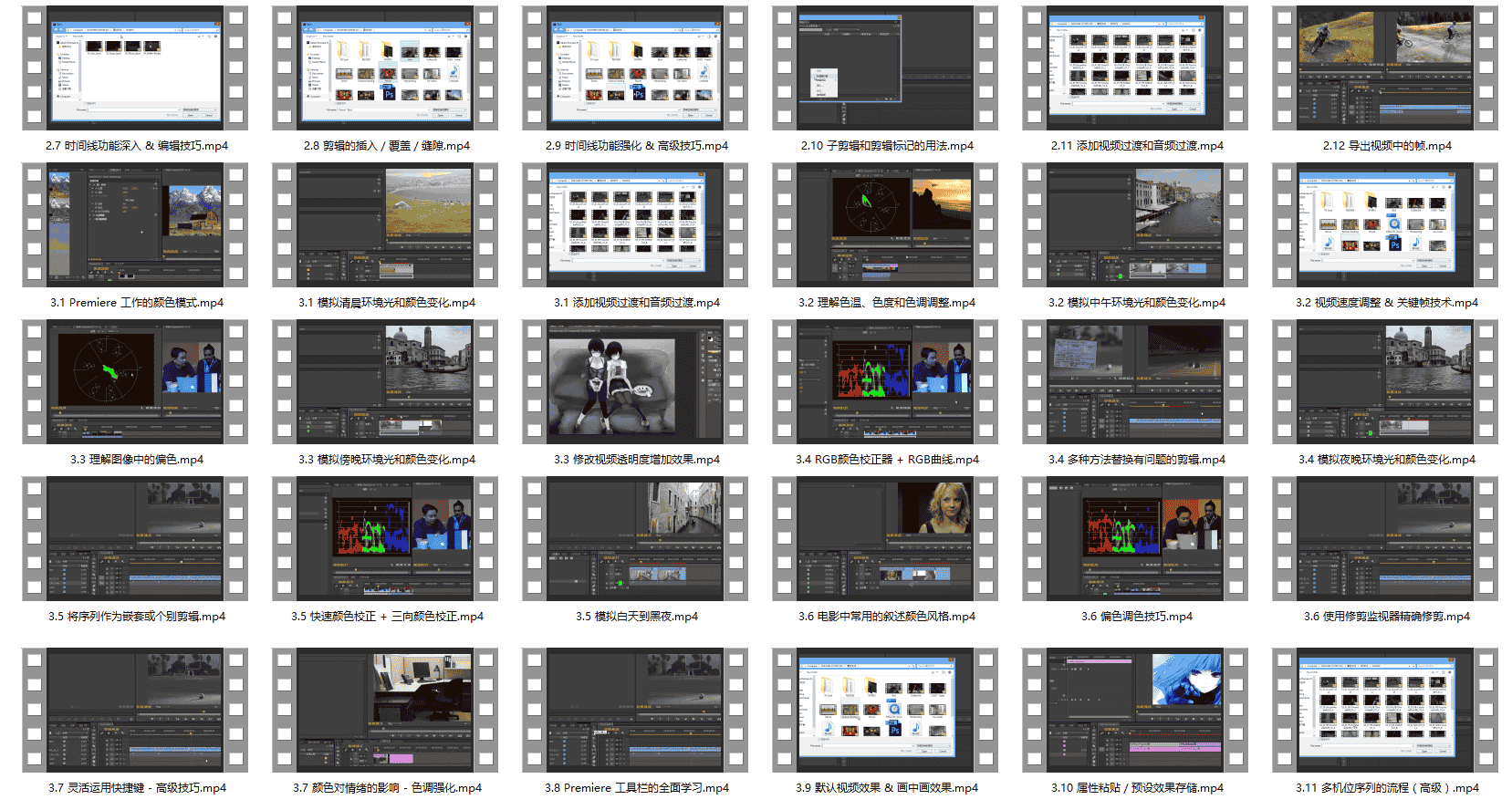Open the 3.10 属性粘贴 video thumbnail

pyautogui.click(x=1135, y=711)
